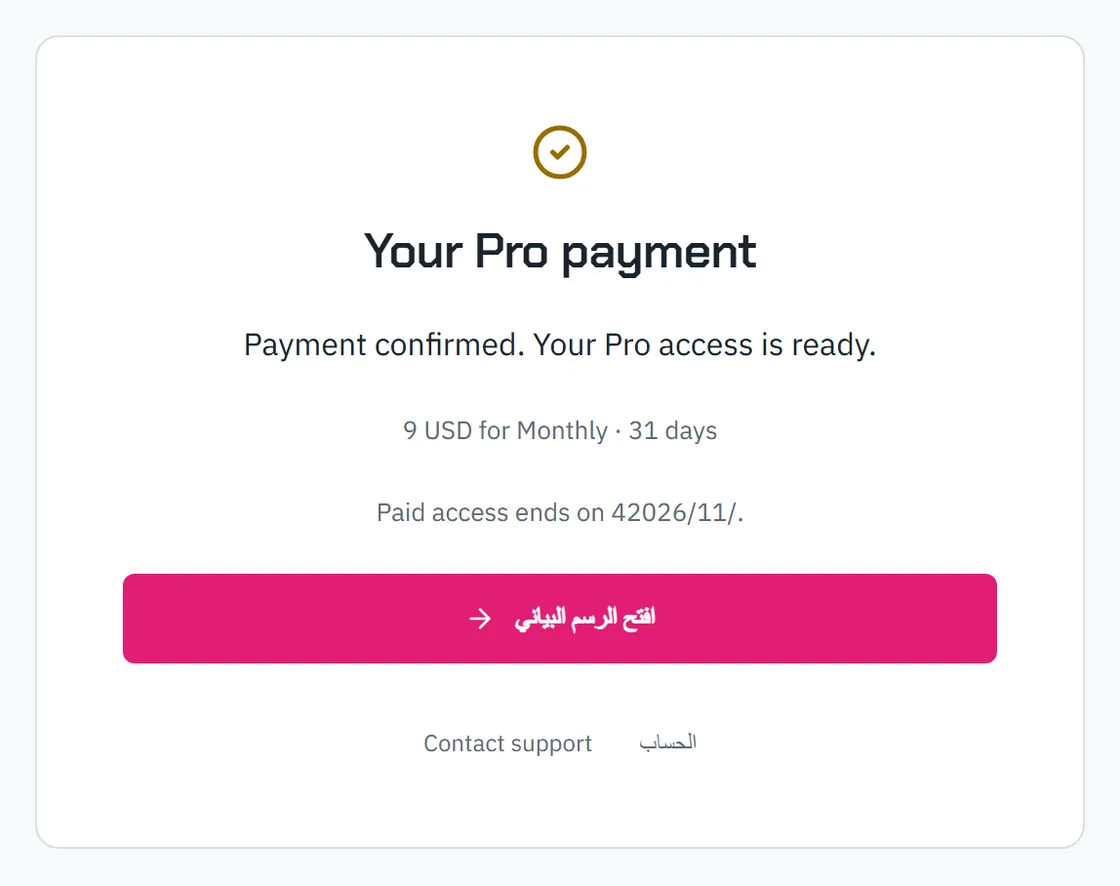The height and width of the screenshot is (886, 1120).
Task: Select the 'Your Pro payment' heading
Action: [x=559, y=252]
